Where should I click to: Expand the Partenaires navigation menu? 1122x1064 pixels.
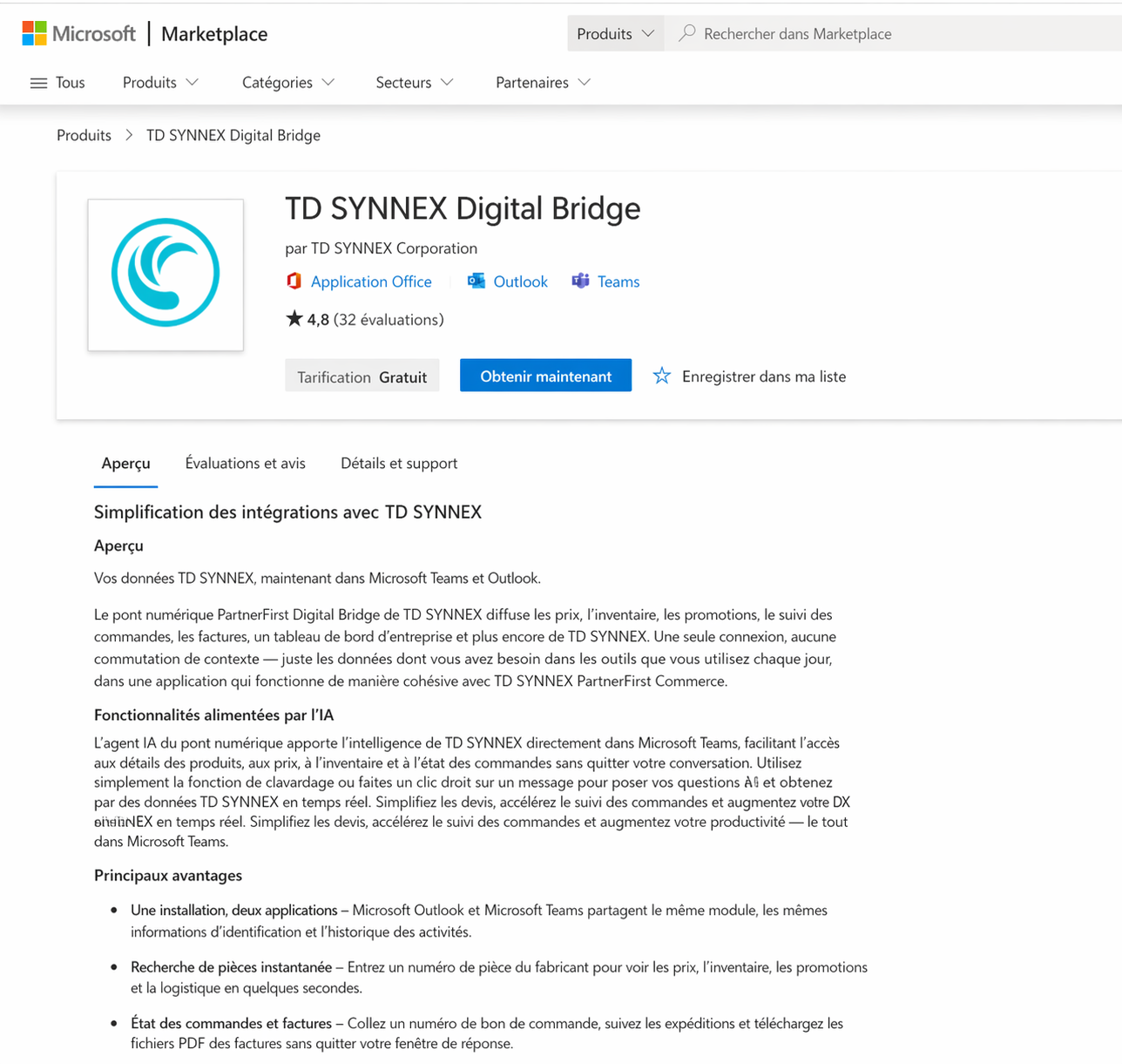(544, 82)
